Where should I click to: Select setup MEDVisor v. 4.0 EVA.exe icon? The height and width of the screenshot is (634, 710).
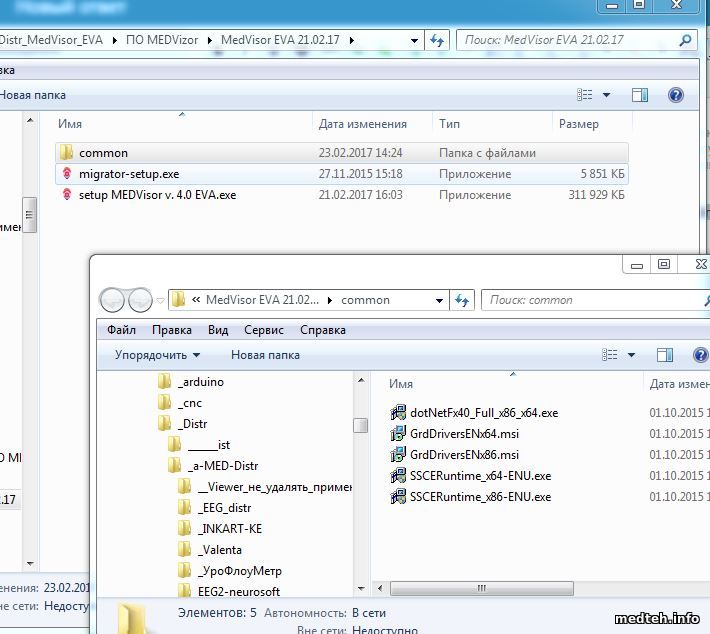66,195
